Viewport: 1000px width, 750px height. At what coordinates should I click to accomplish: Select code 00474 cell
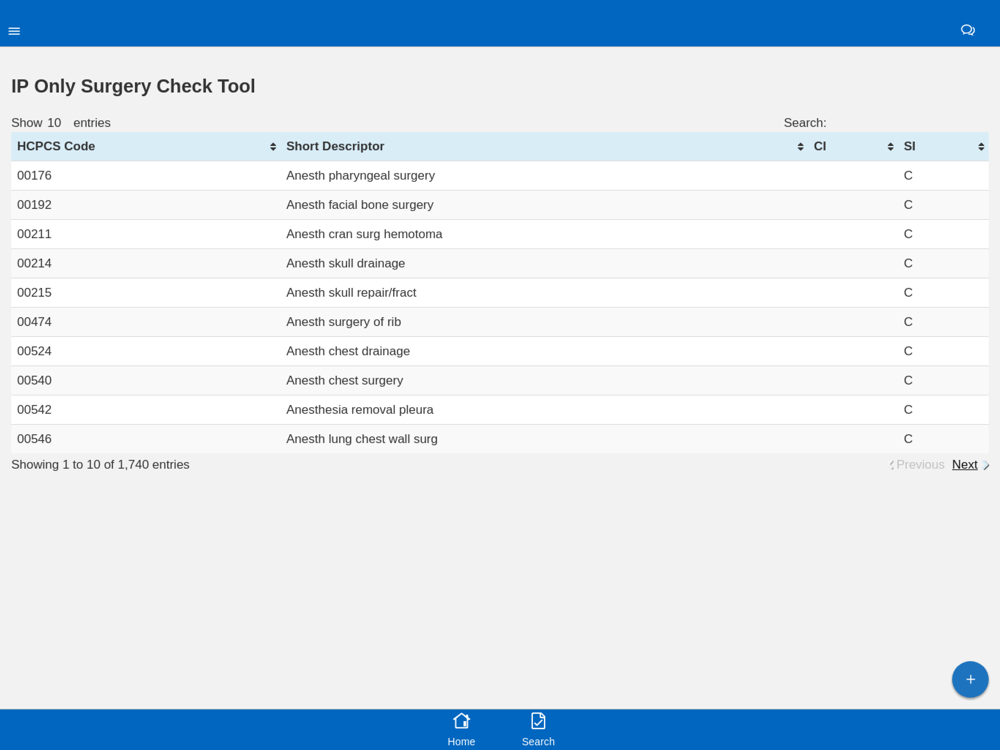click(145, 322)
